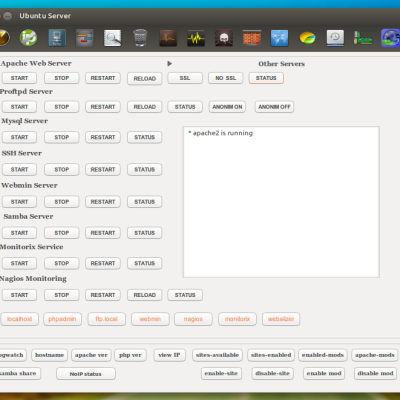Image resolution: width=400 pixels, height=400 pixels.
Task: Check Nagios Monitoring STATUS
Action: (185, 295)
